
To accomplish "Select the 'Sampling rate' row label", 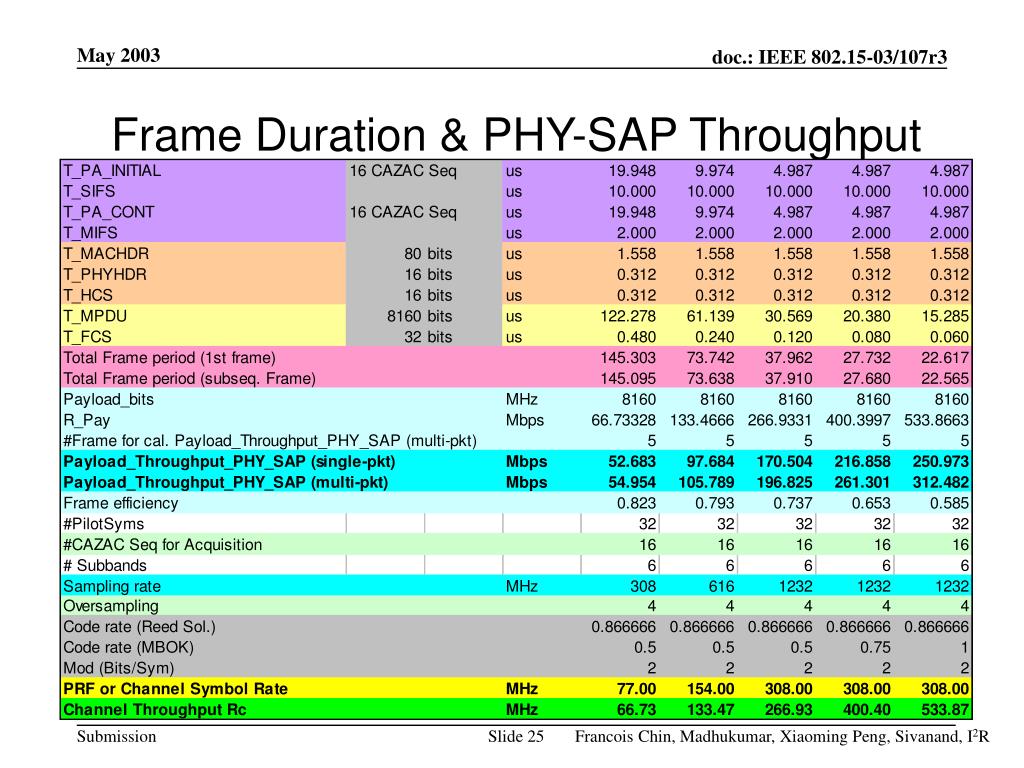I will click(112, 586).
